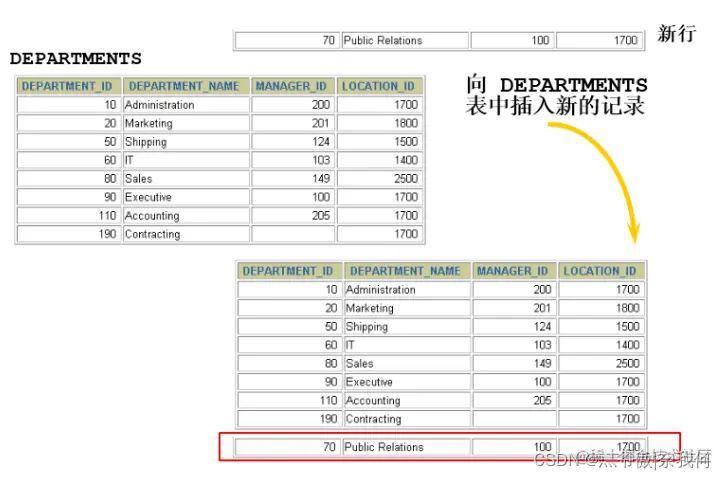Image resolution: width=727 pixels, height=480 pixels.
Task: Click the 1700 value in the 新行 row
Action: click(626, 41)
